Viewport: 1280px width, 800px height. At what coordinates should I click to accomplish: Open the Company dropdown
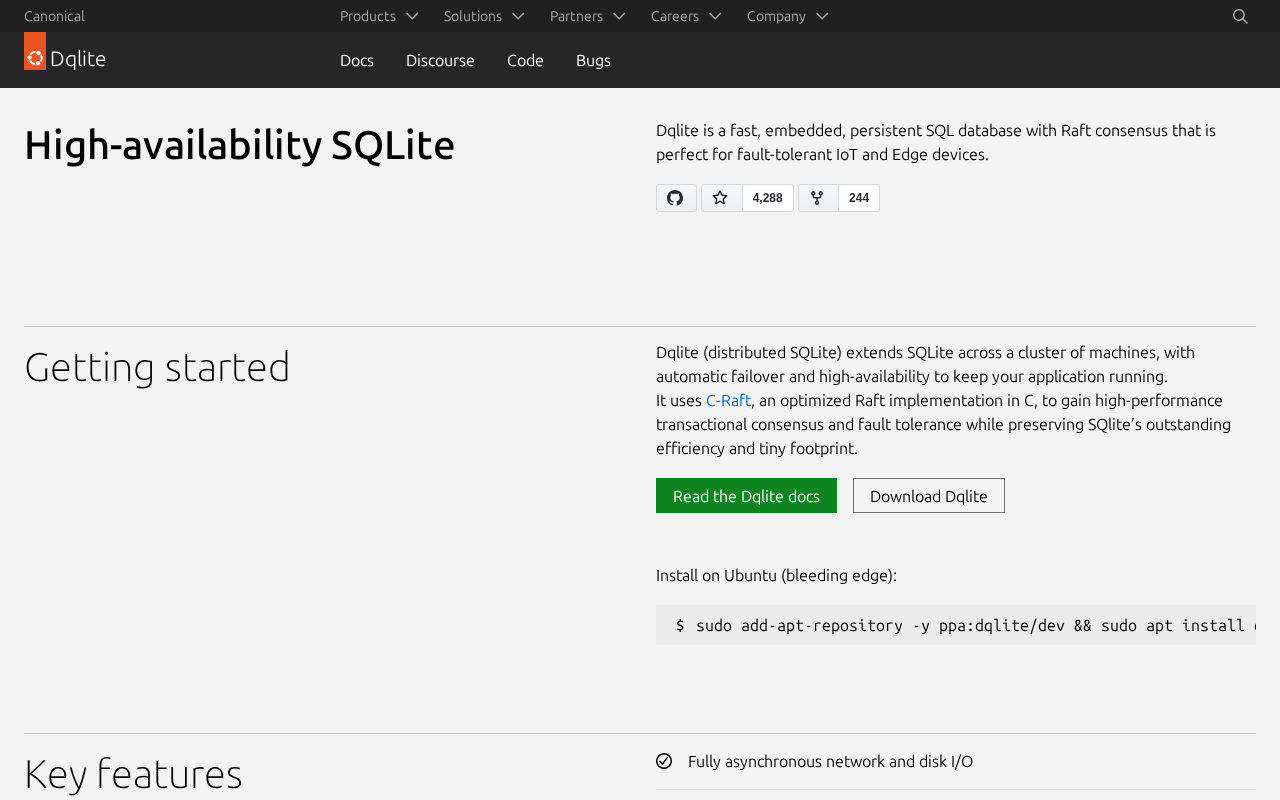pos(788,16)
